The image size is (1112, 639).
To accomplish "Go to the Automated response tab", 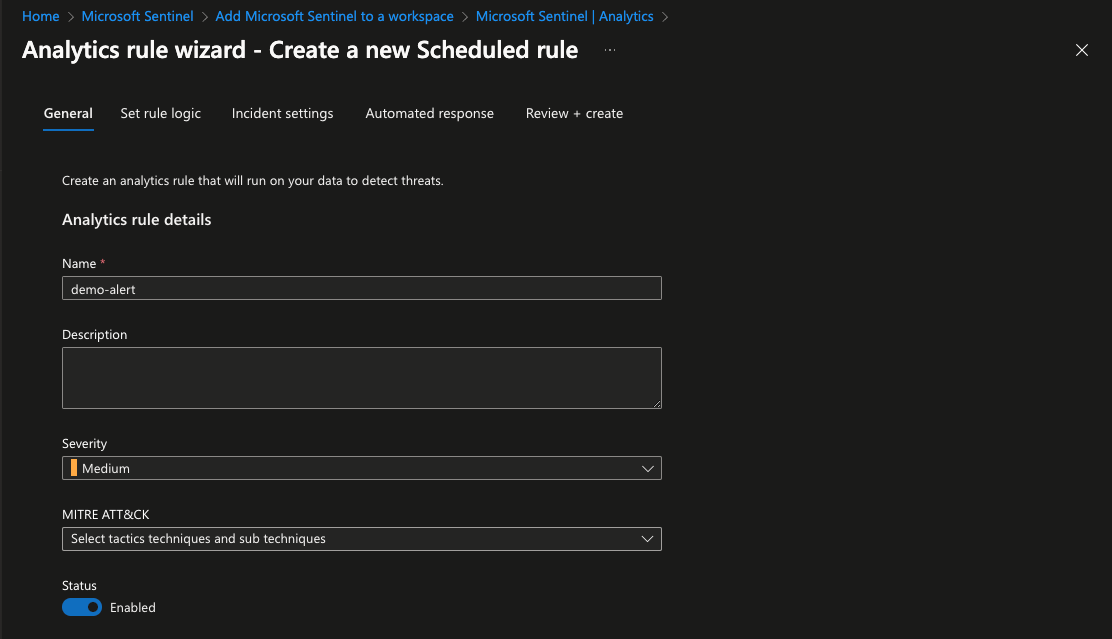I will 429,114.
